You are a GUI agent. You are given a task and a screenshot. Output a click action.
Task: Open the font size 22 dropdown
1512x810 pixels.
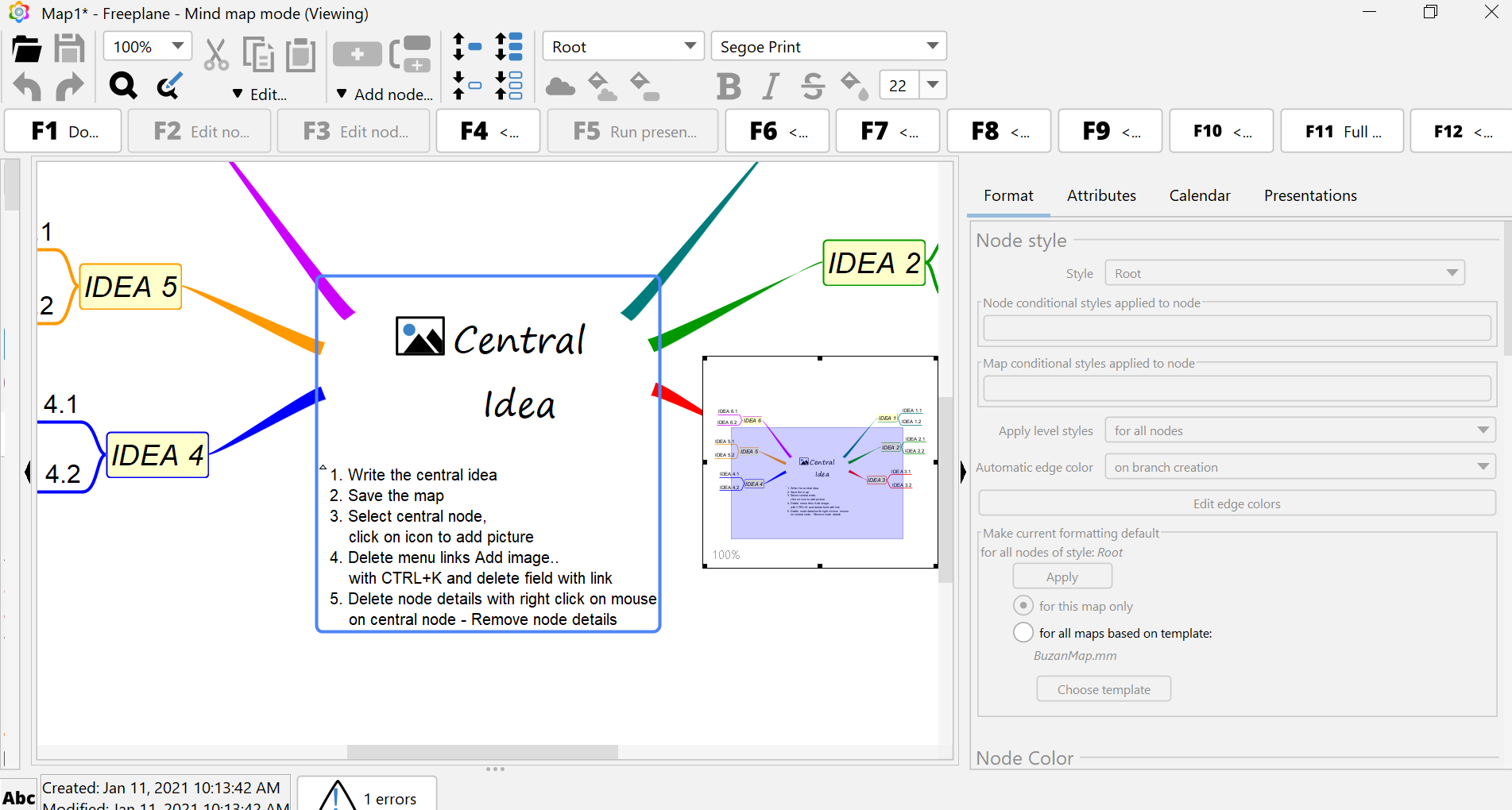click(x=933, y=85)
